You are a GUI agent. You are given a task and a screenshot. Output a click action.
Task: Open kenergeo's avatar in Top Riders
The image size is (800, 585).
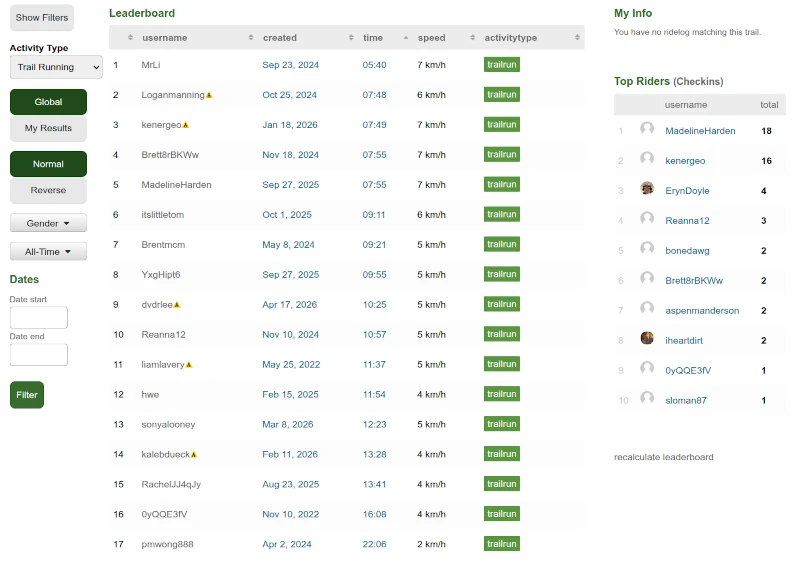point(647,158)
